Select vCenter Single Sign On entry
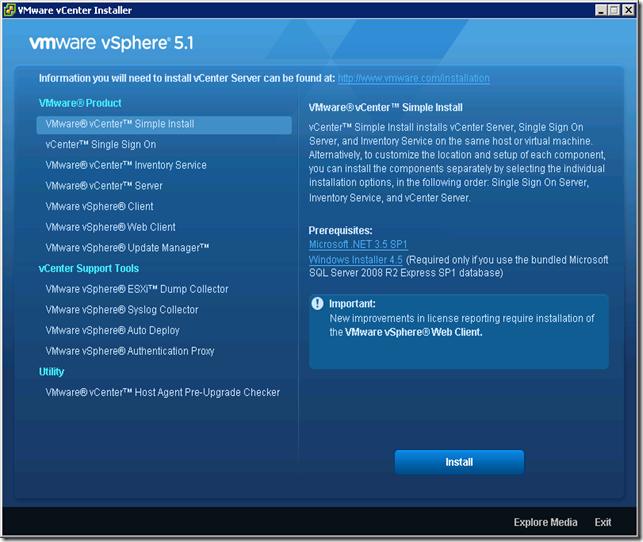 [100, 145]
